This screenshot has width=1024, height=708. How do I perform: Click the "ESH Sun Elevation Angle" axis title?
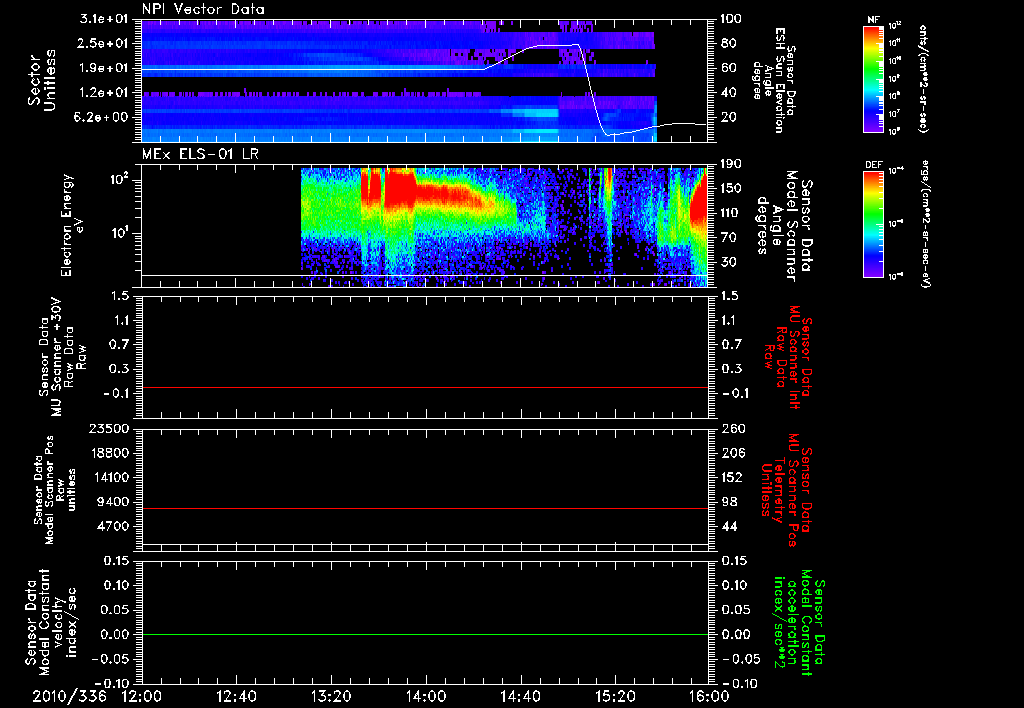[x=775, y=80]
